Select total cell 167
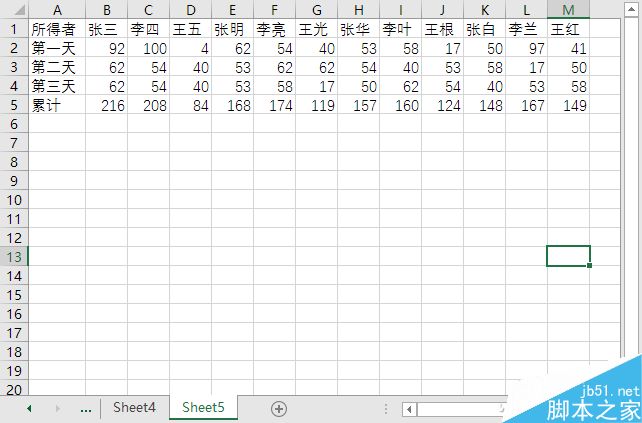This screenshot has width=642, height=423. point(527,105)
